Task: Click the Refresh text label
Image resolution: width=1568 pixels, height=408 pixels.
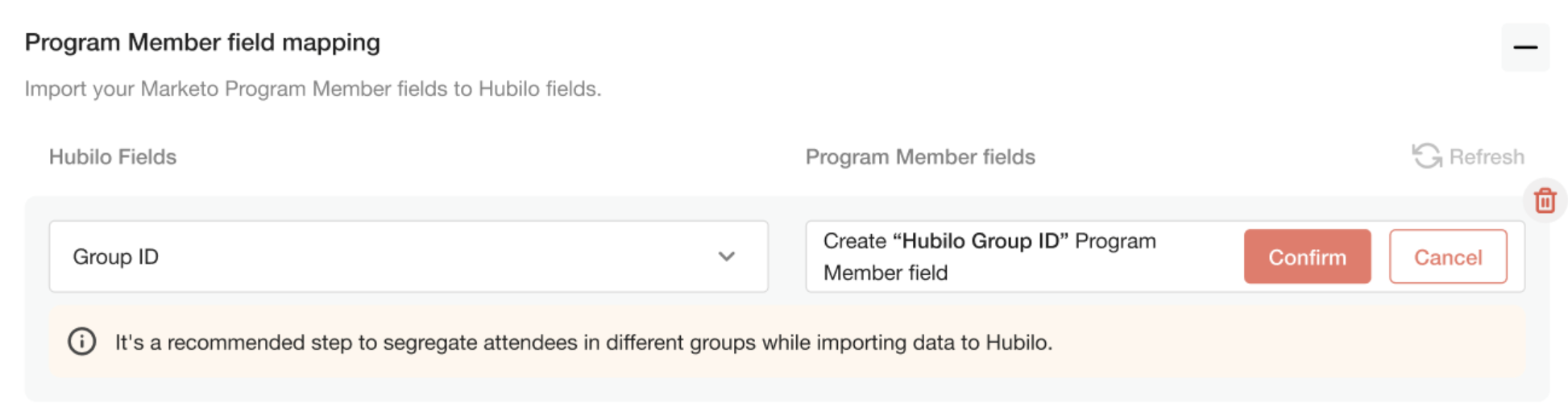Action: [x=1487, y=156]
